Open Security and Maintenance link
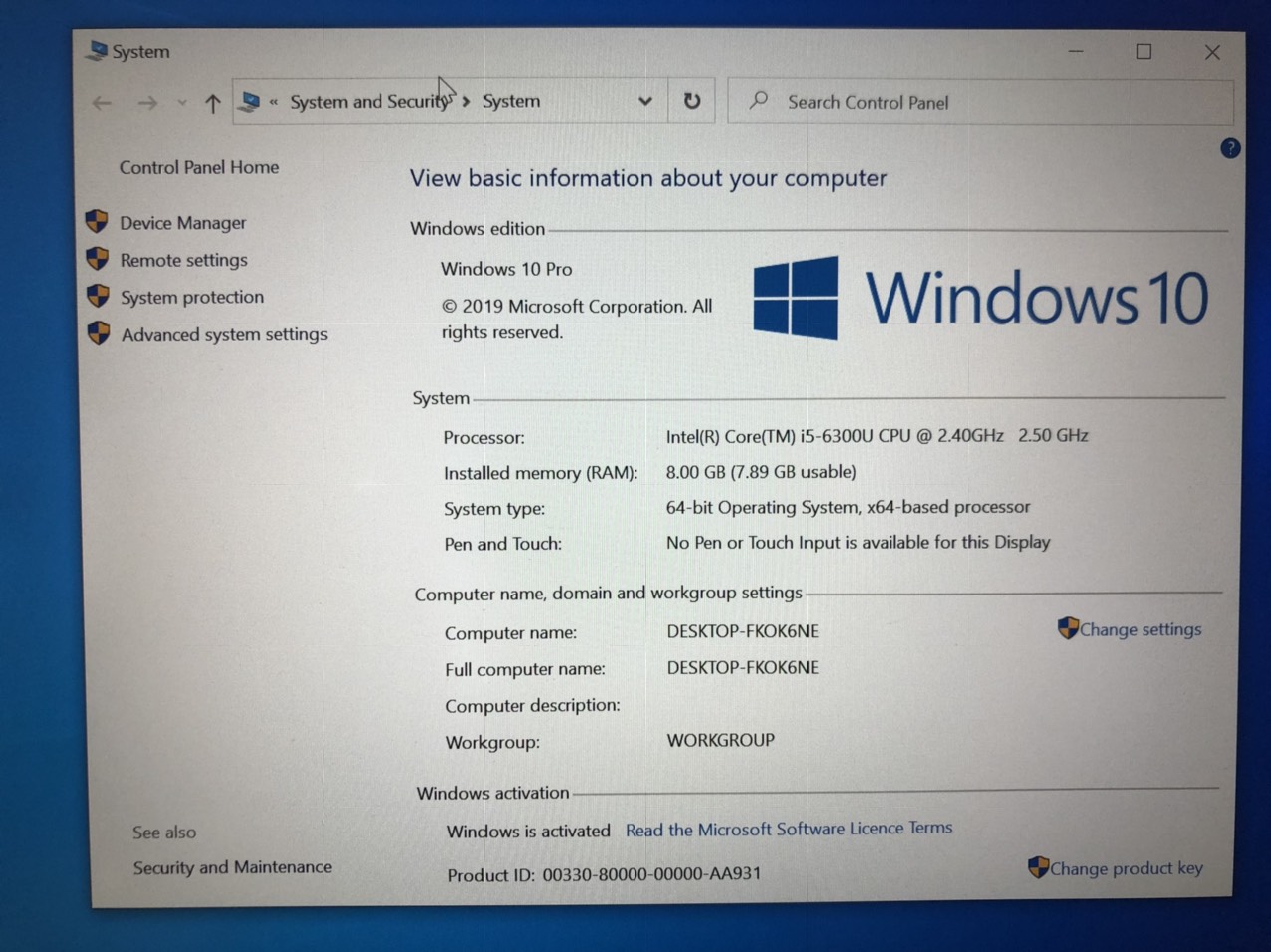Image resolution: width=1271 pixels, height=952 pixels. (232, 867)
